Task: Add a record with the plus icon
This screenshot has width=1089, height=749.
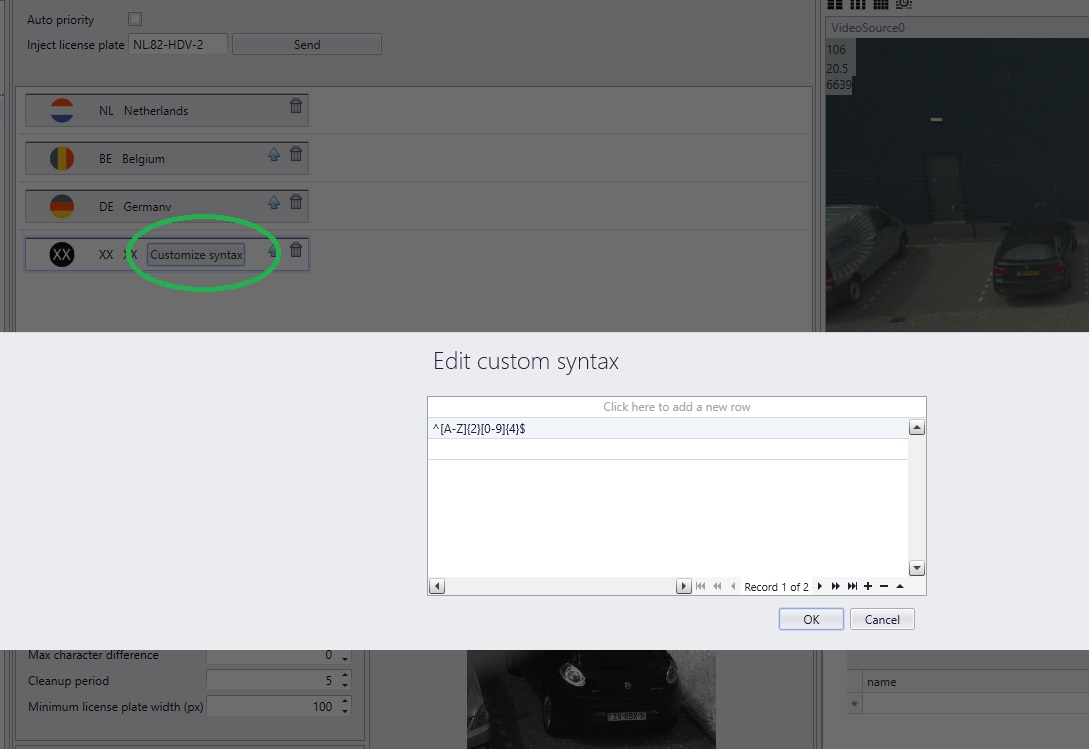Action: (x=868, y=586)
